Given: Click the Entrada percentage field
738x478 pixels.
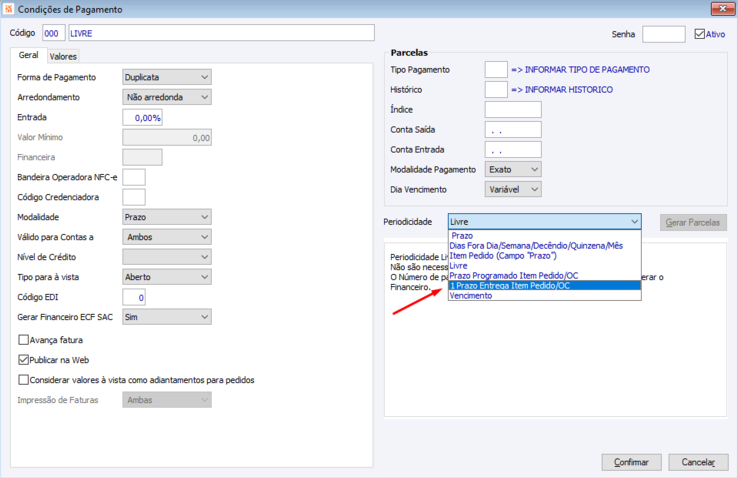Looking at the screenshot, I should (143, 118).
